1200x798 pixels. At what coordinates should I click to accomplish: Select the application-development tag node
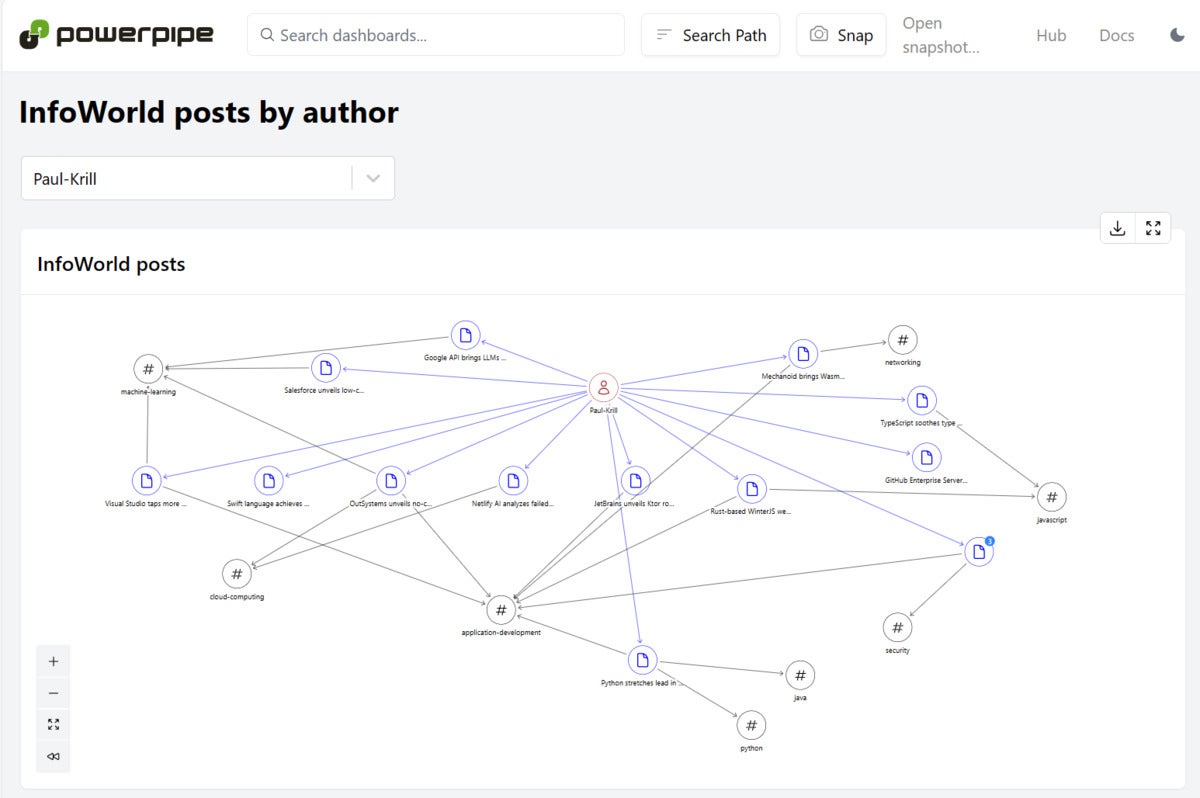pos(501,610)
